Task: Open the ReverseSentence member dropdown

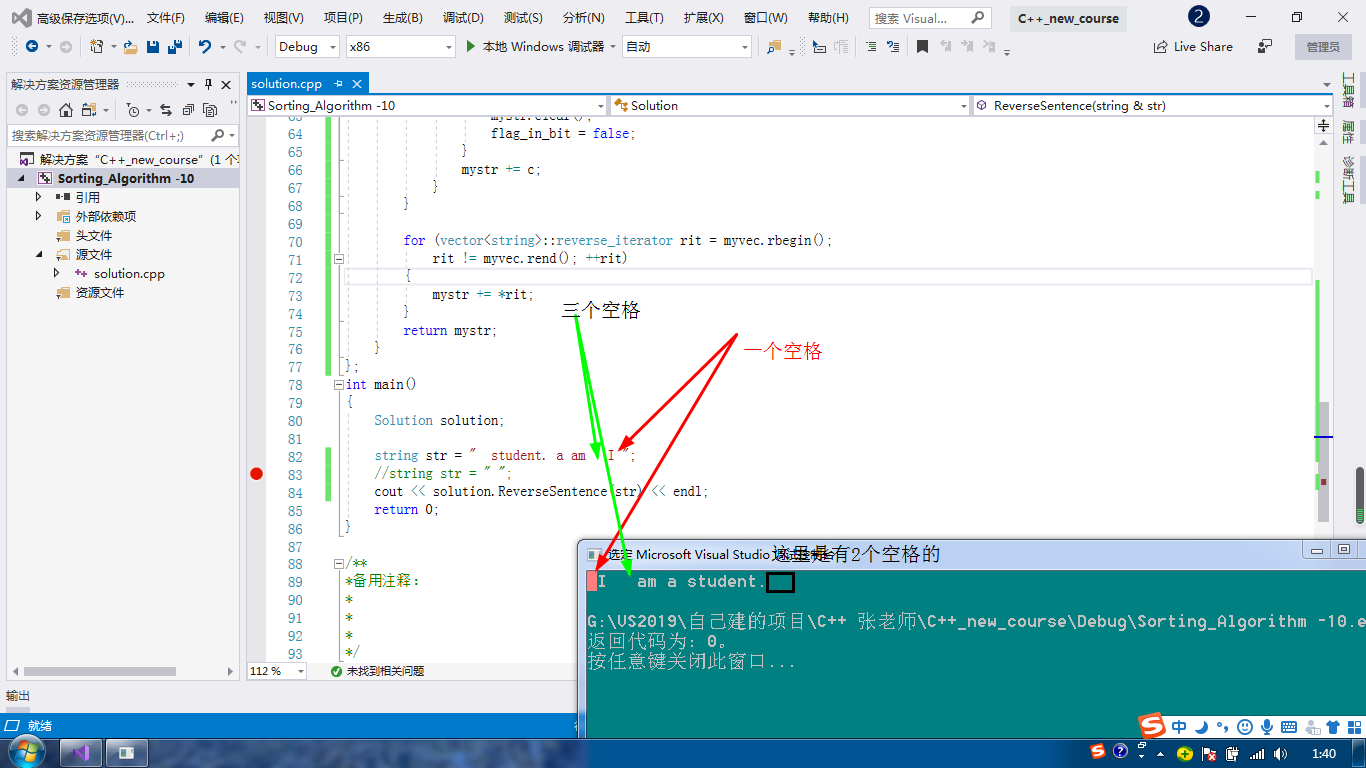Action: coord(1151,105)
